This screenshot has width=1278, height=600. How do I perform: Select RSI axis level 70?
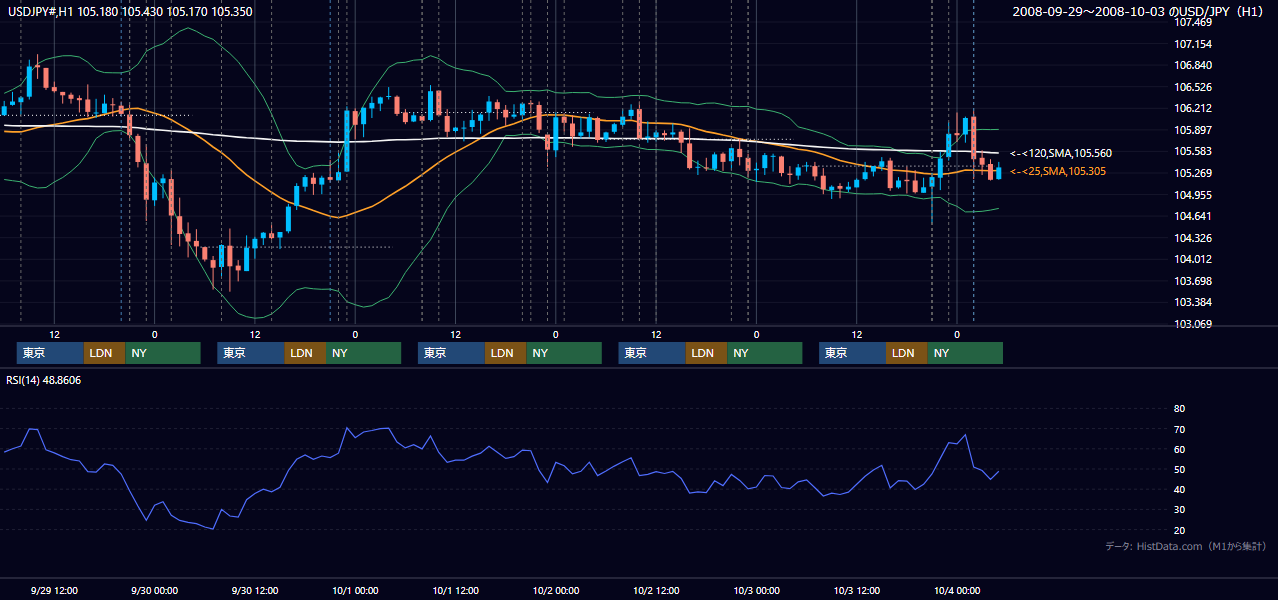1179,429
